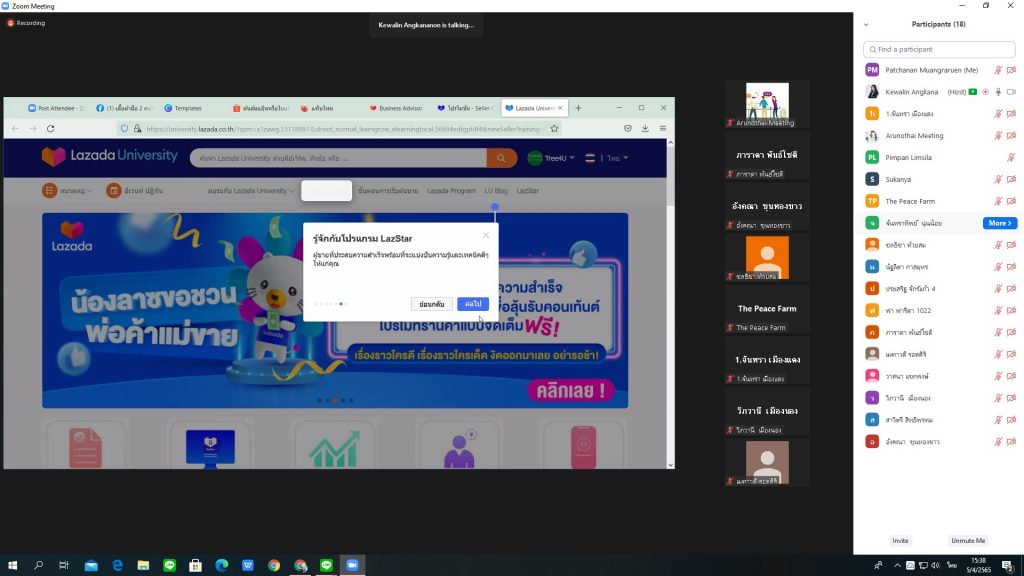Click Sukanya's camera-off icon
The height and width of the screenshot is (576, 1024).
tap(1011, 179)
